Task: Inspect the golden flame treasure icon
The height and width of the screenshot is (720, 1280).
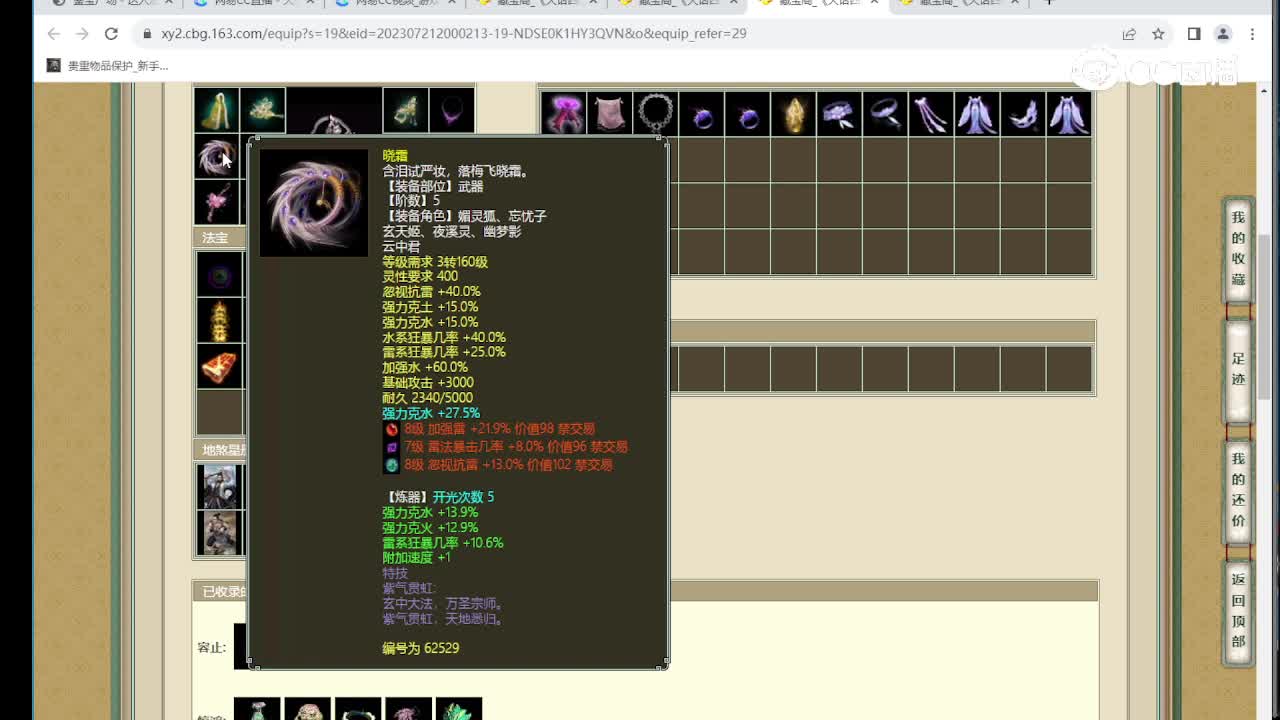Action: point(219,320)
